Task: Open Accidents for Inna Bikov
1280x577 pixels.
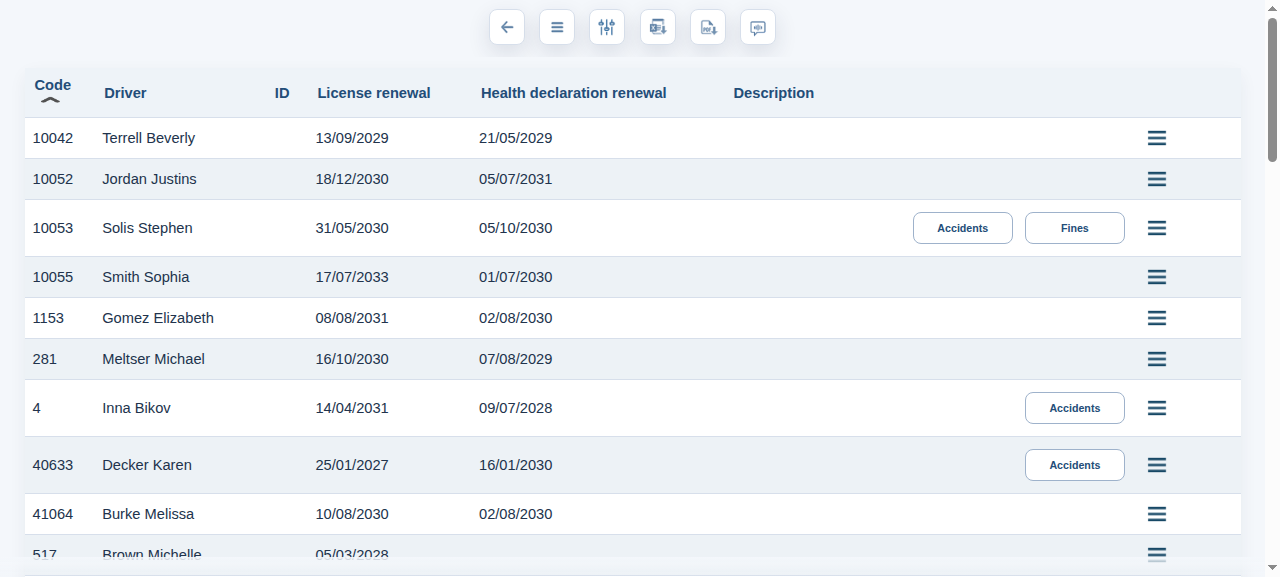Action: pos(1075,408)
